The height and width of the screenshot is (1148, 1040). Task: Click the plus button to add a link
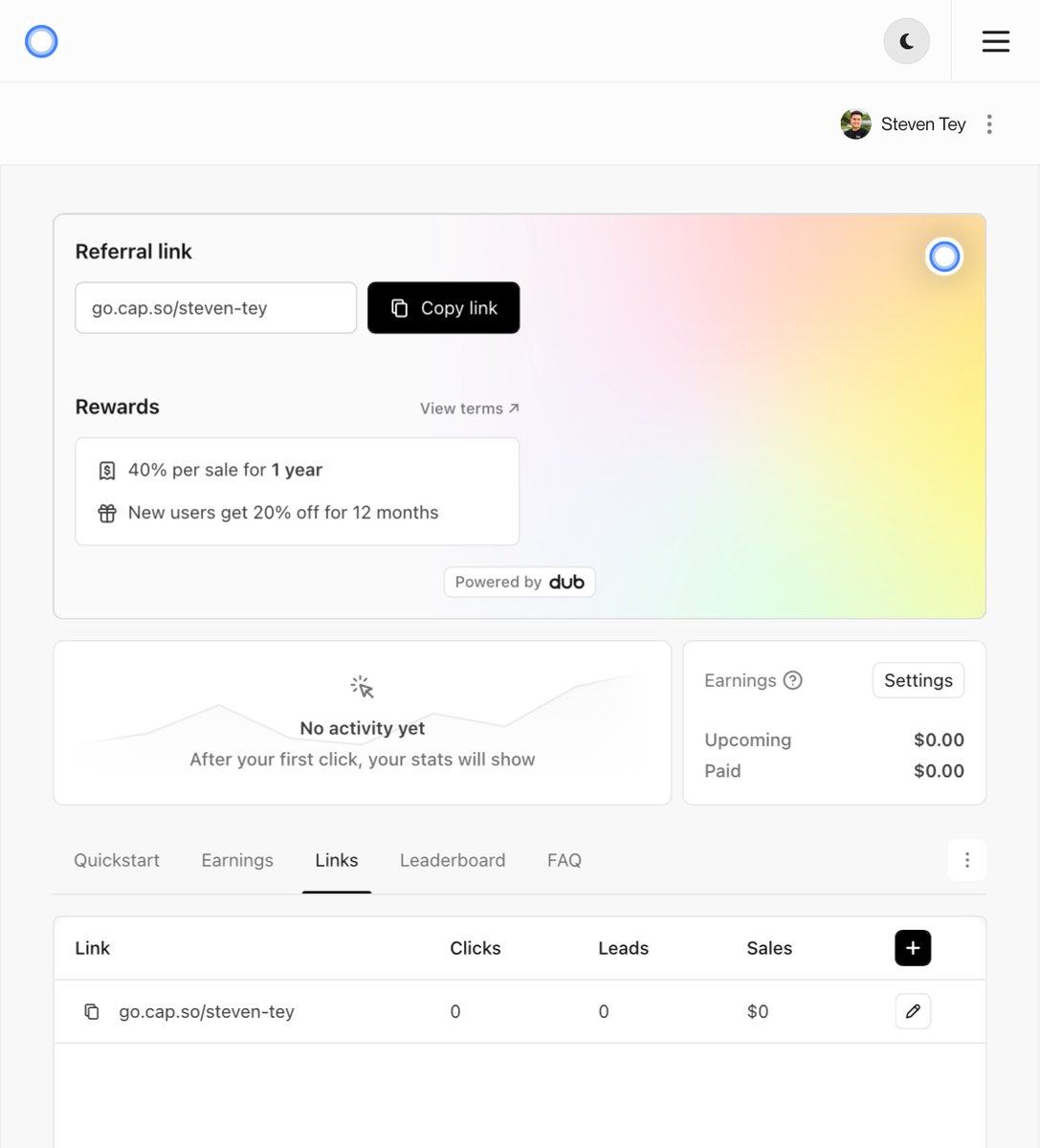pyautogui.click(x=913, y=948)
